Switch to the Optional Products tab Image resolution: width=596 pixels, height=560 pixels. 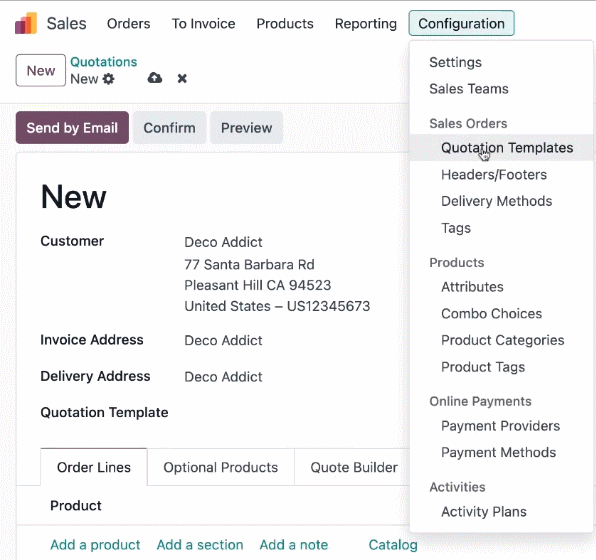221,467
